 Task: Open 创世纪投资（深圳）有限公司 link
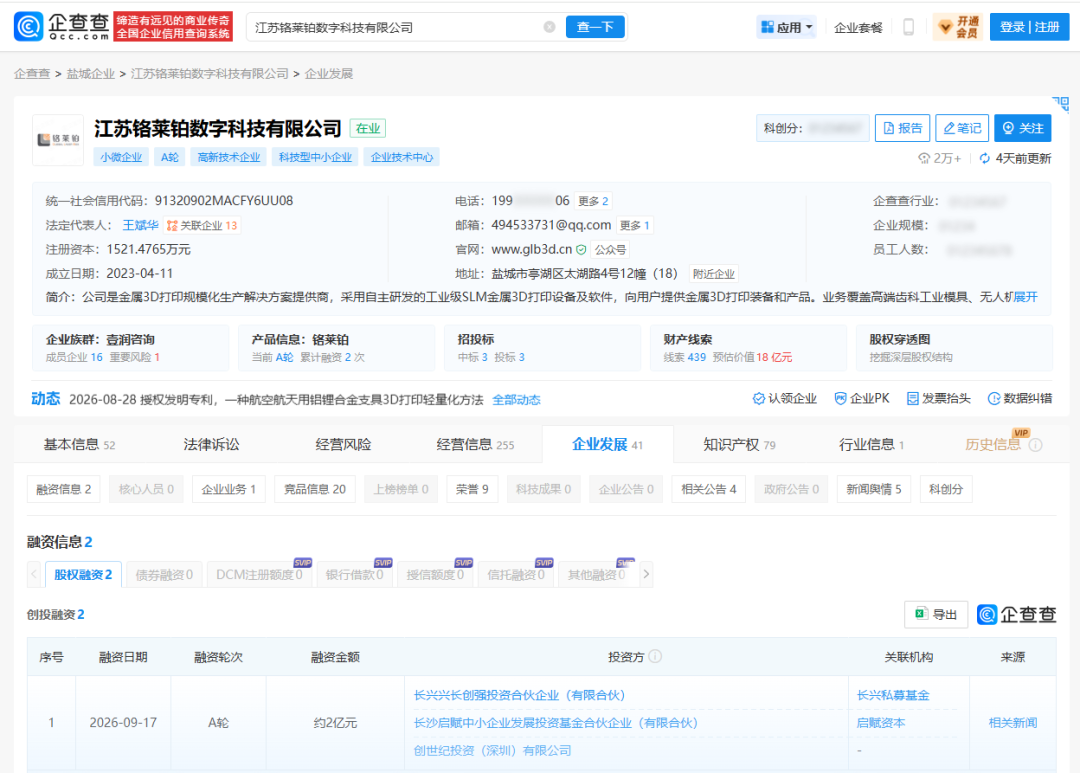(492, 750)
